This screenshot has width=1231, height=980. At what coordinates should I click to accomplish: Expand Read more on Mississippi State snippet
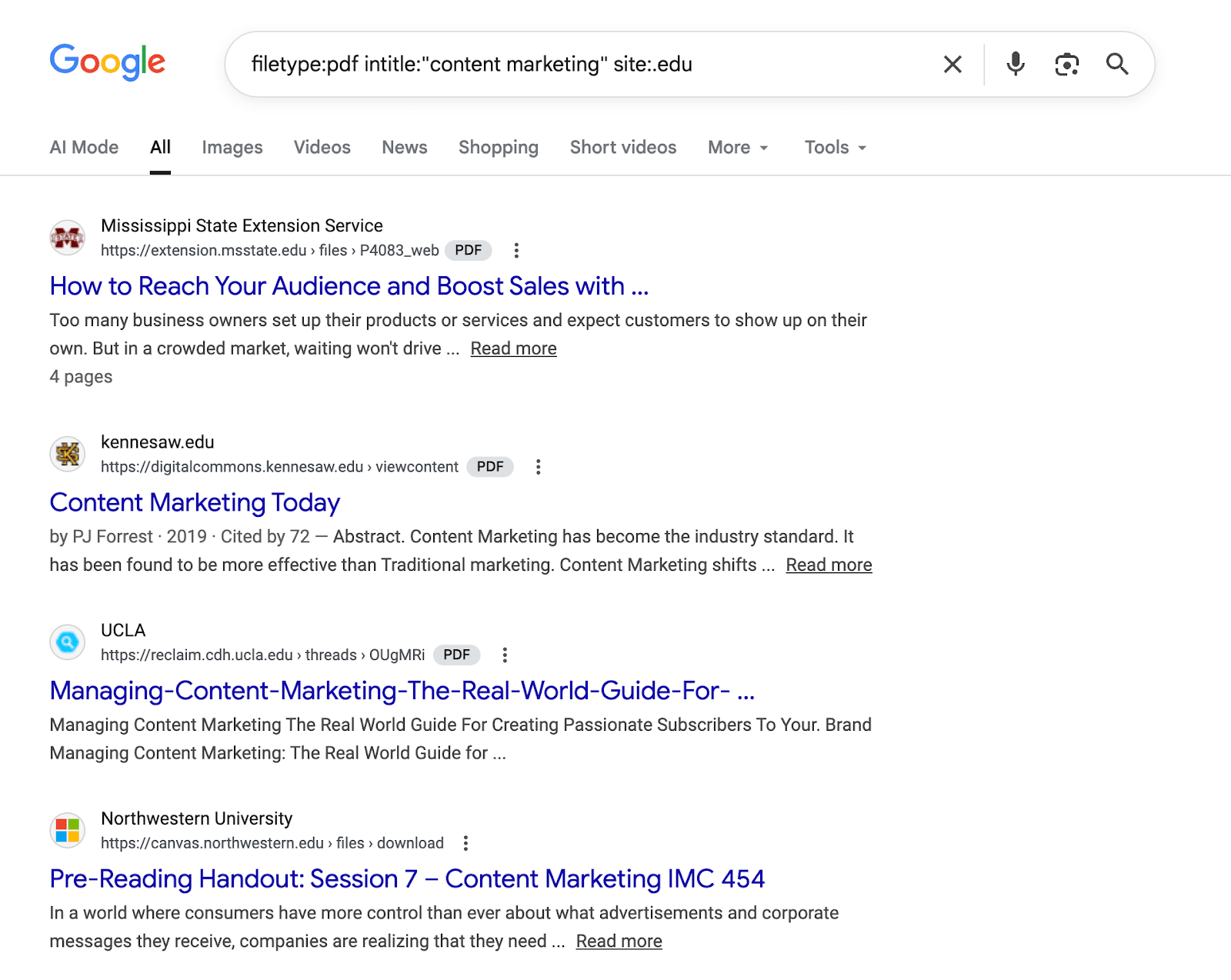[513, 348]
